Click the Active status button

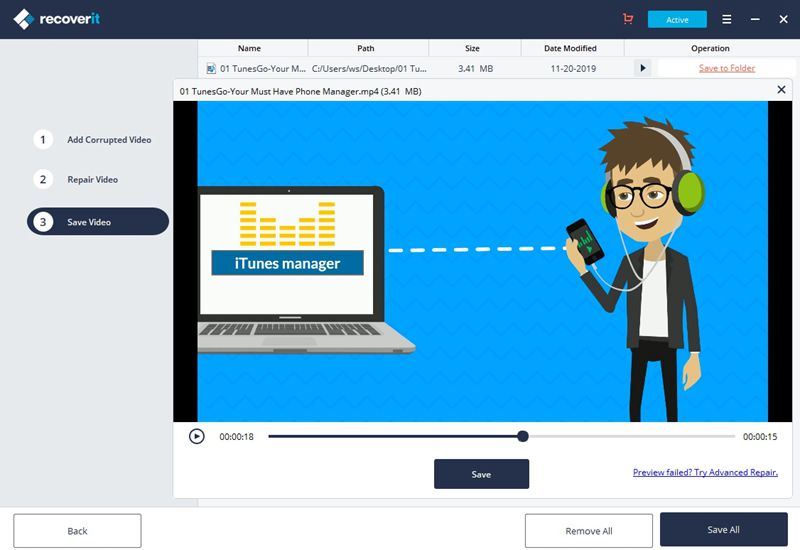coord(677,19)
